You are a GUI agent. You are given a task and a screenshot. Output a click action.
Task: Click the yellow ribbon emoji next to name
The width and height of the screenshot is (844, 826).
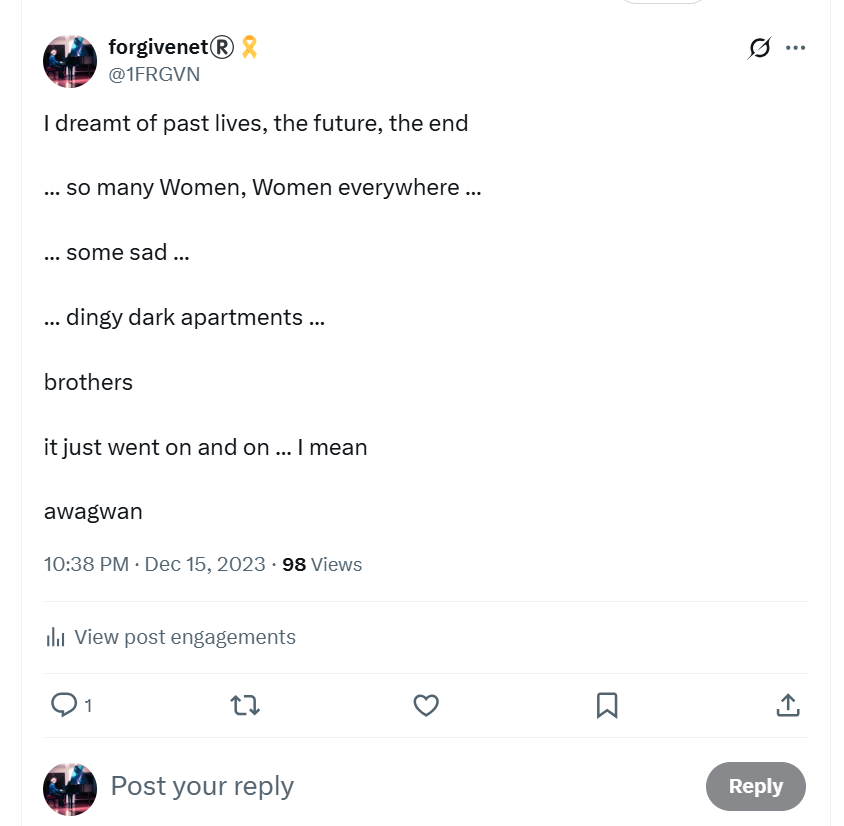pyautogui.click(x=249, y=47)
